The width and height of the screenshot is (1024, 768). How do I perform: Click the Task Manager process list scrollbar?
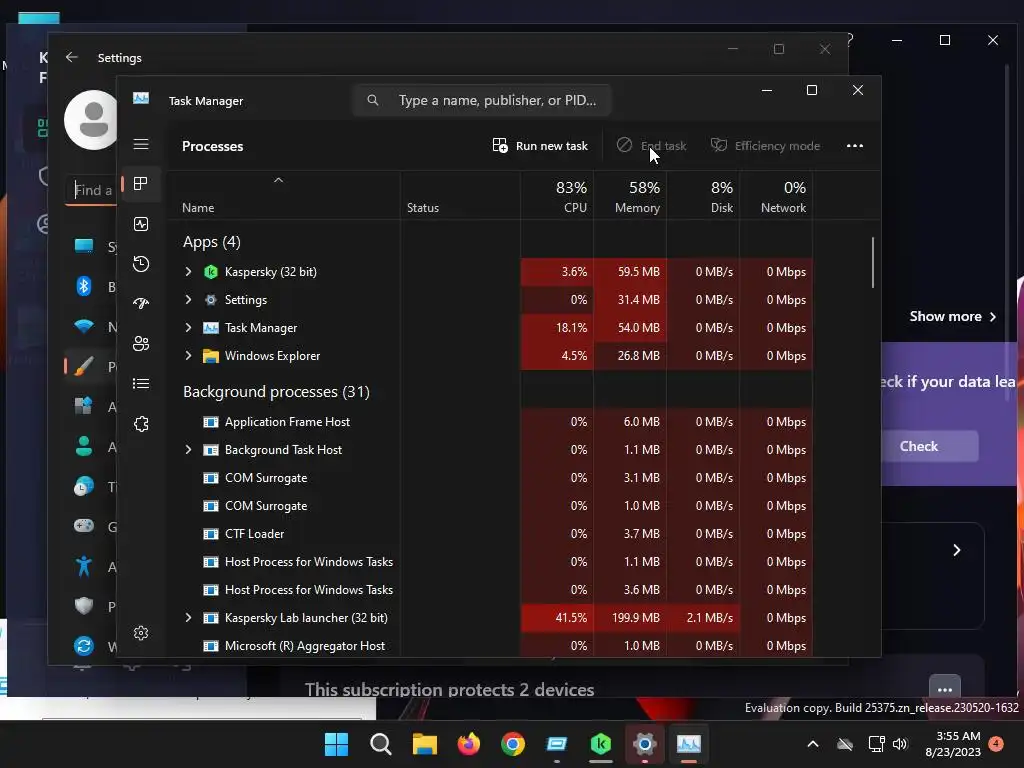coord(873,263)
